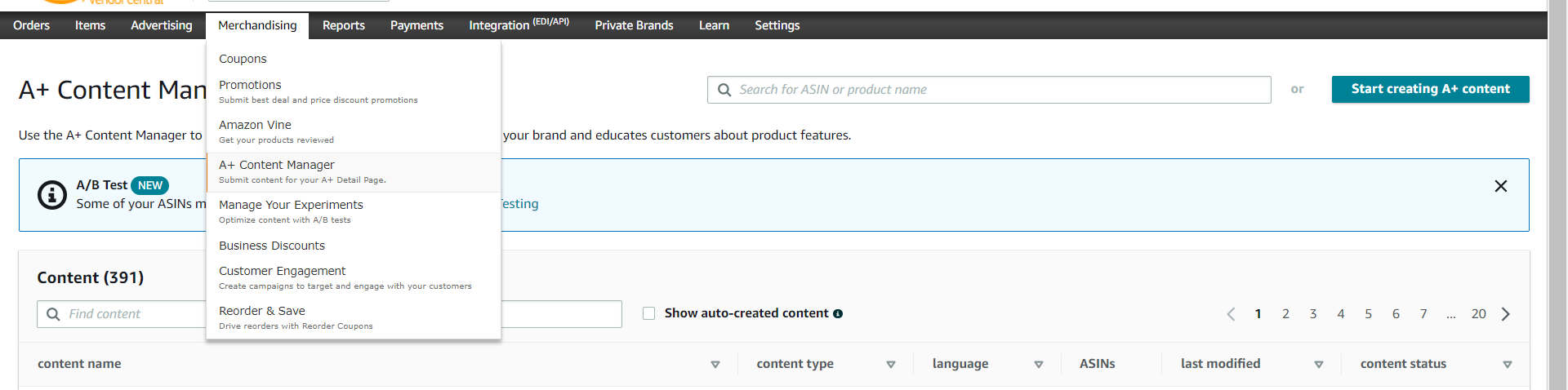Select Reorder & Save menu entry
The height and width of the screenshot is (390, 1568).
(x=354, y=318)
